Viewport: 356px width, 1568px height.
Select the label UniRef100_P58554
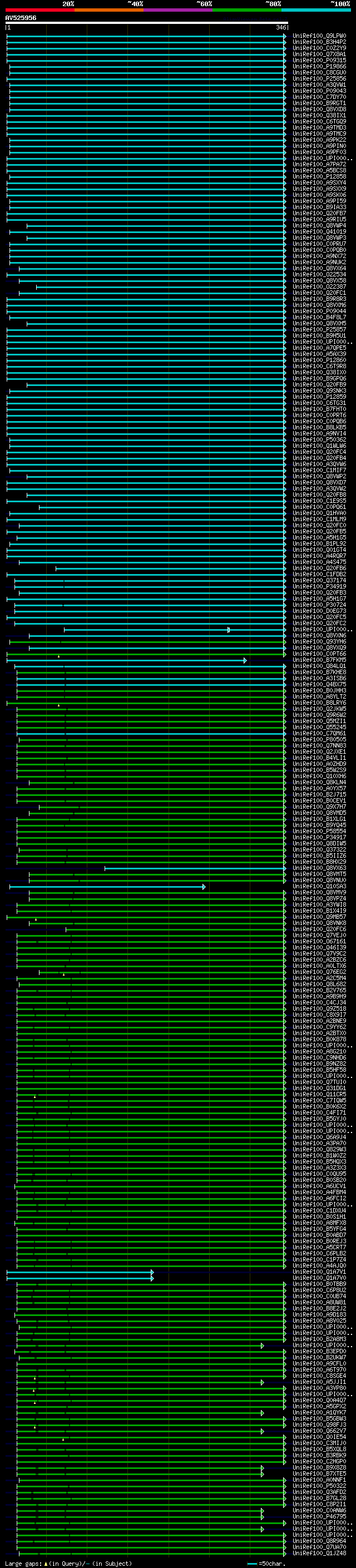319,832
